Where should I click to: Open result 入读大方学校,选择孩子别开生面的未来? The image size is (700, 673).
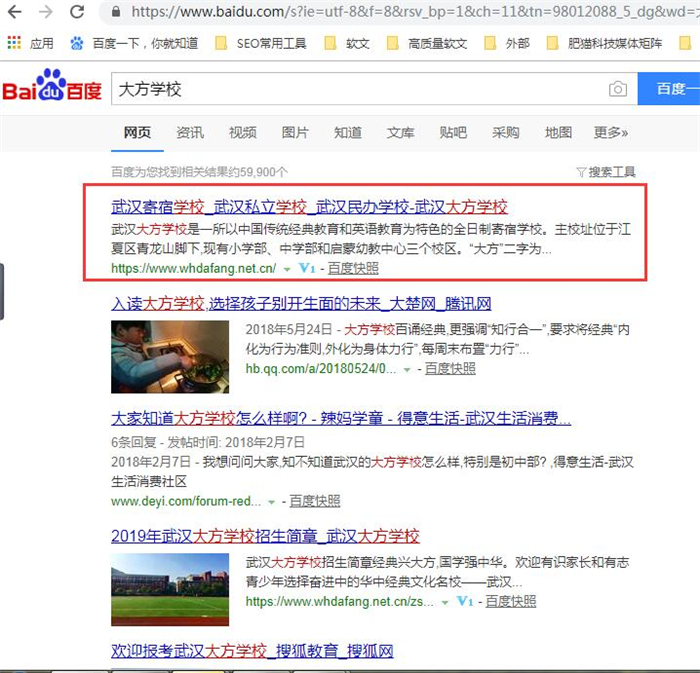301,304
